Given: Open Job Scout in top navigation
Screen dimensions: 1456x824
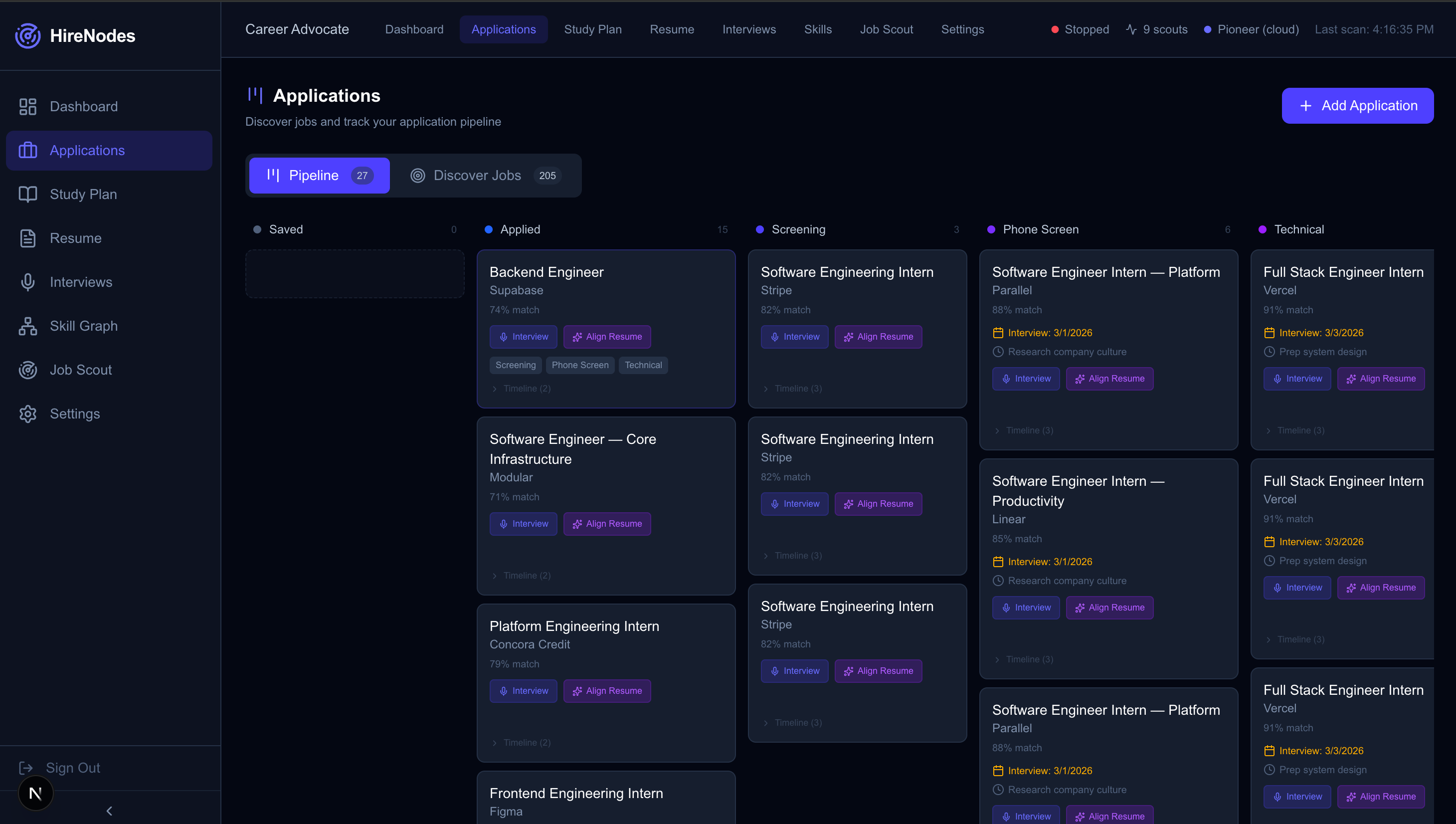Looking at the screenshot, I should [x=886, y=29].
